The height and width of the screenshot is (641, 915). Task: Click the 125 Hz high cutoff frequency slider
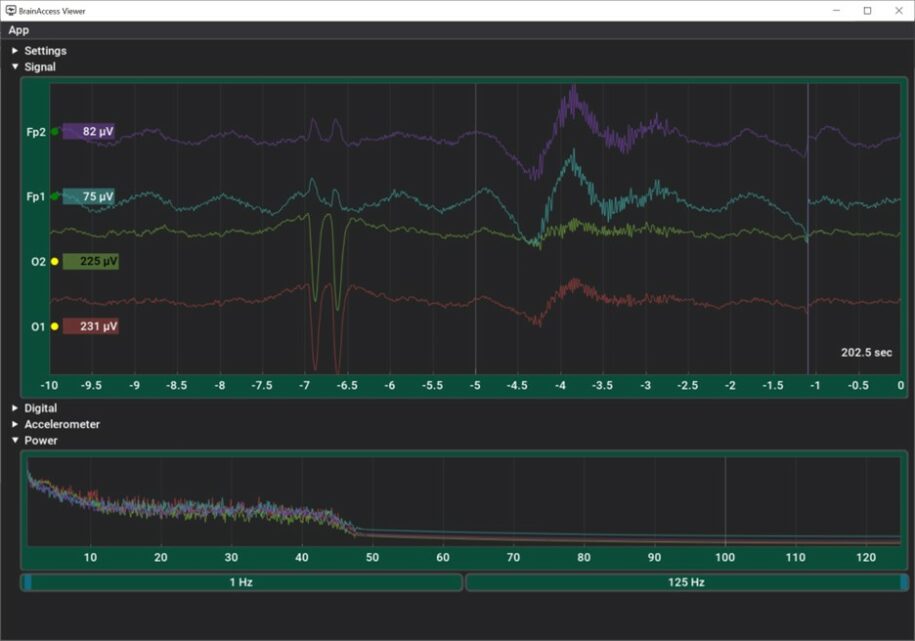point(687,581)
